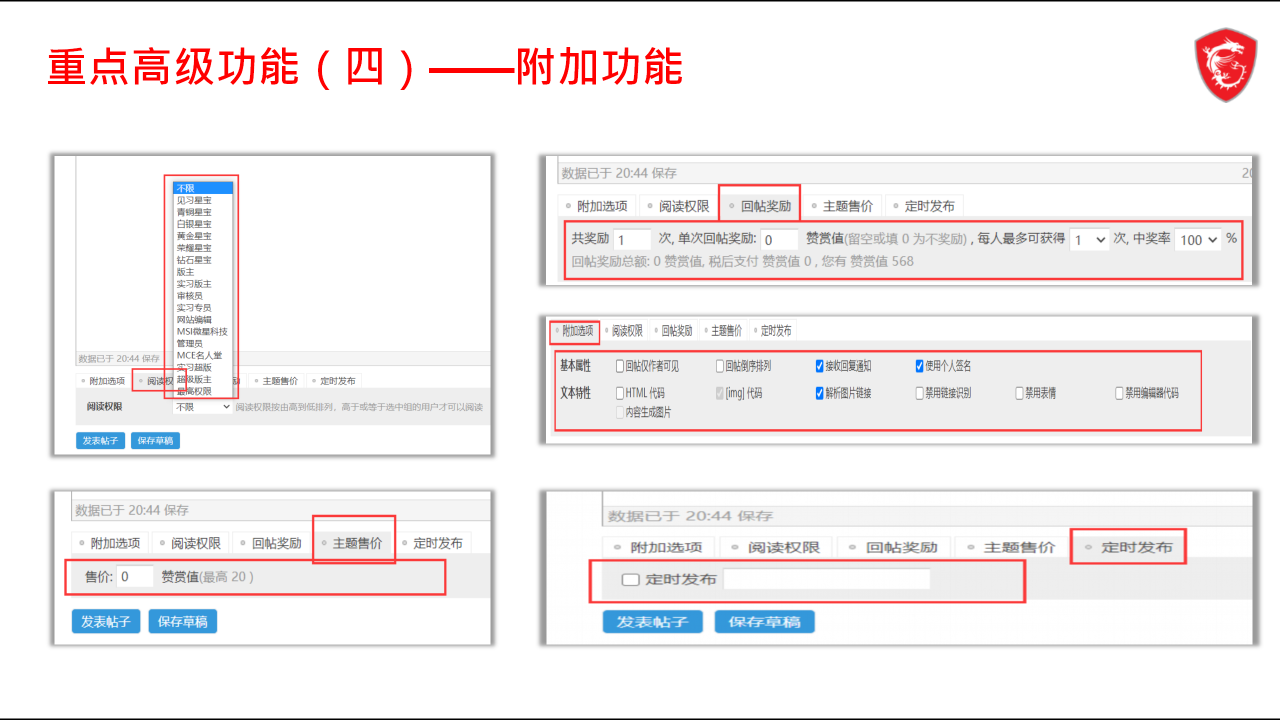1280x720 pixels.
Task: Open the red-boxed 回帖奖励 tab in top-right panel
Action: [760, 207]
